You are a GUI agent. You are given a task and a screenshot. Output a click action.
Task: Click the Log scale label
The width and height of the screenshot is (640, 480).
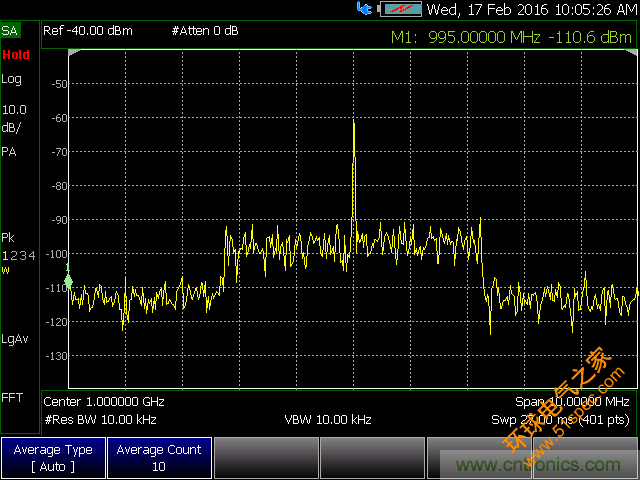click(11, 80)
